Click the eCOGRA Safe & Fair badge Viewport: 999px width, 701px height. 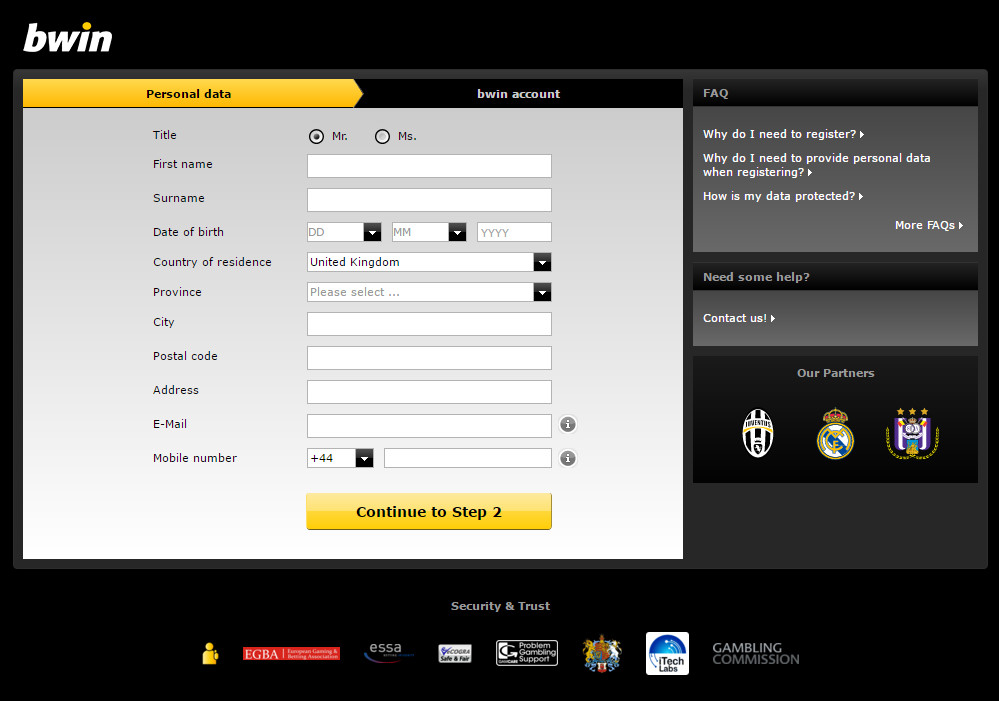(455, 654)
